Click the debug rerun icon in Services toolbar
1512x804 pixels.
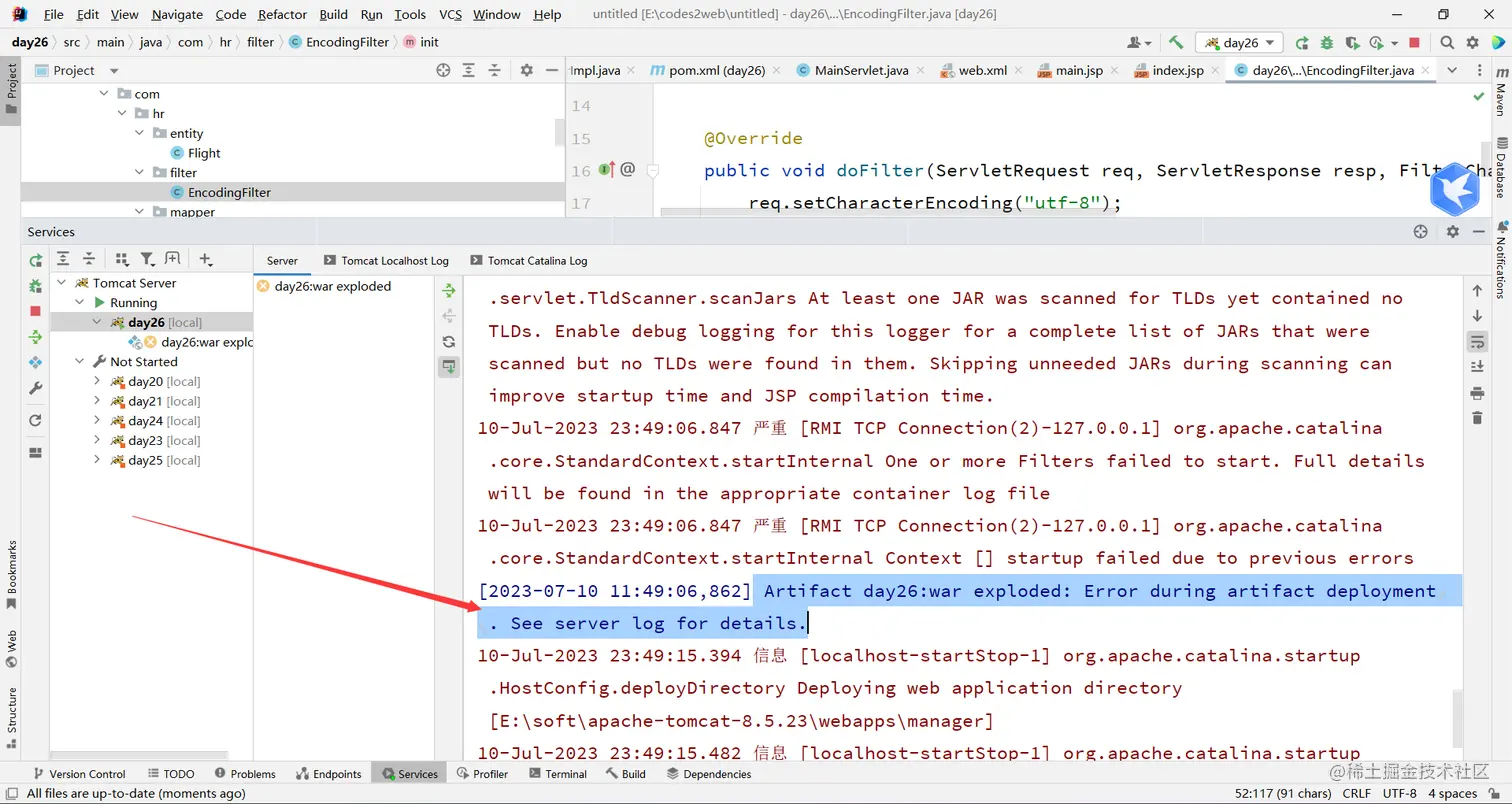(36, 286)
